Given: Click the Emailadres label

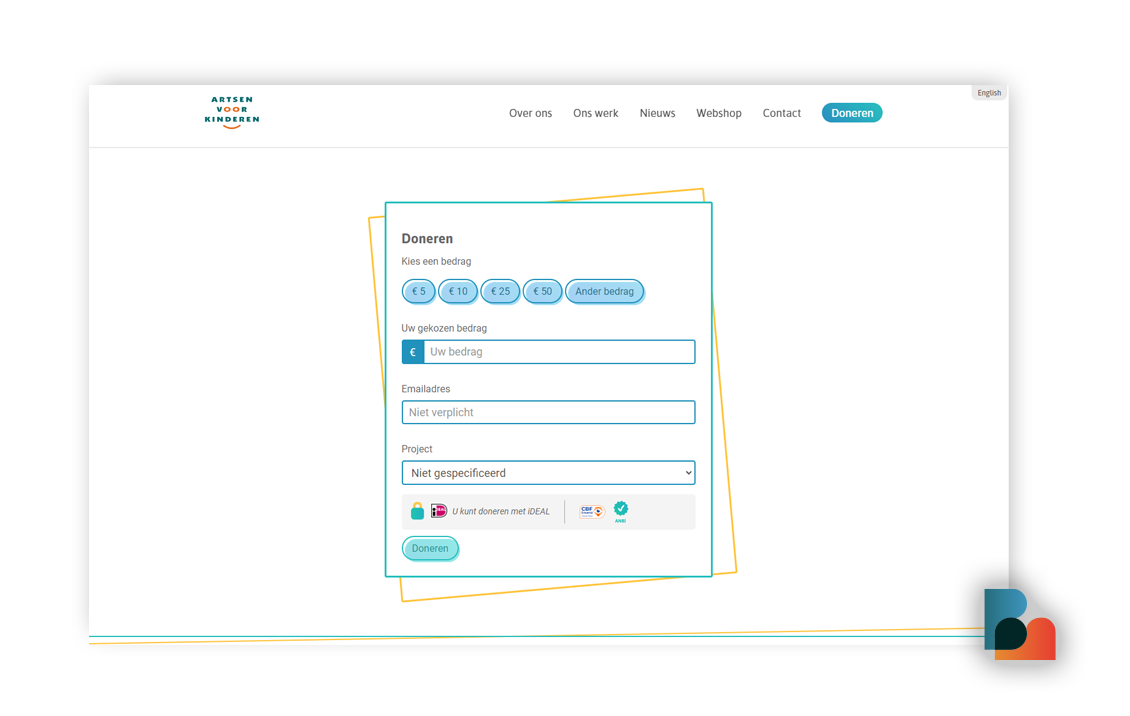Looking at the screenshot, I should click(x=426, y=389).
